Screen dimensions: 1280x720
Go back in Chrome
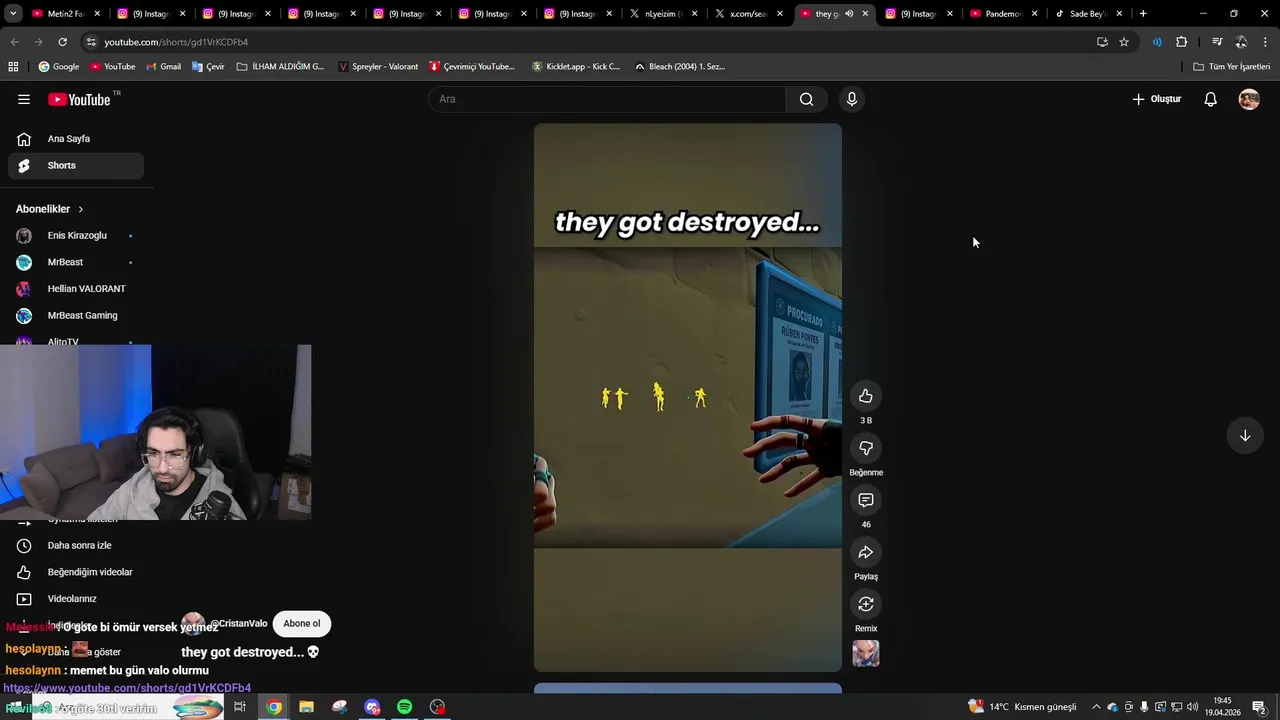(14, 42)
